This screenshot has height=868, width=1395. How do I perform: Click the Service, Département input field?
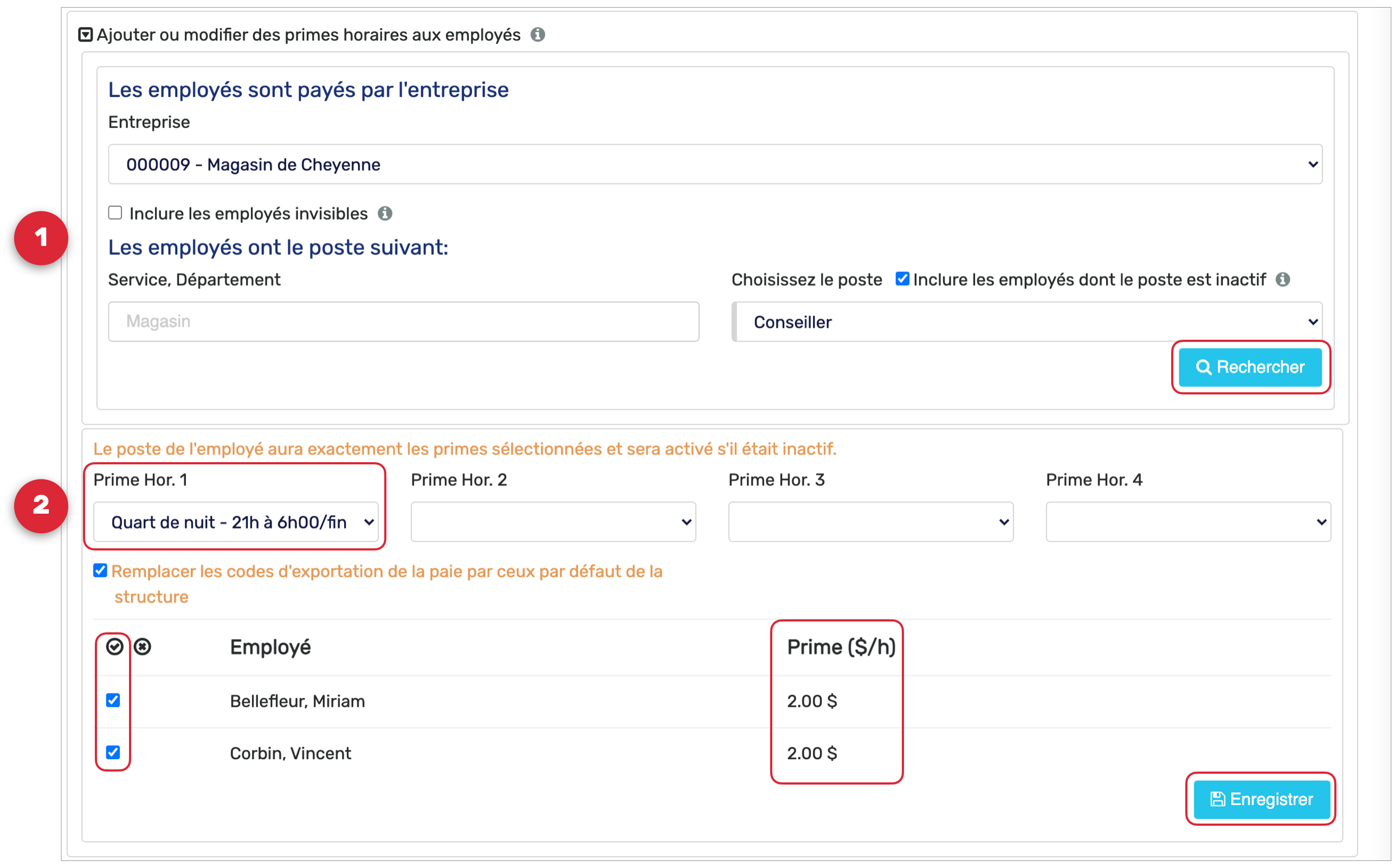pos(404,322)
